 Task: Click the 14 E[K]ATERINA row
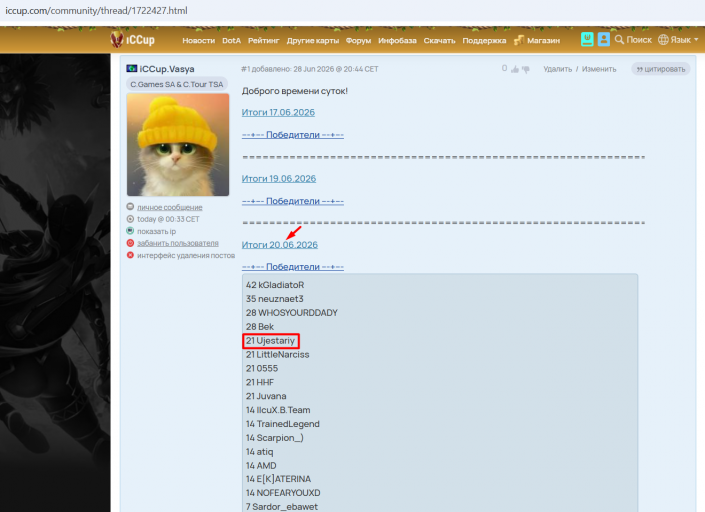tap(278, 479)
